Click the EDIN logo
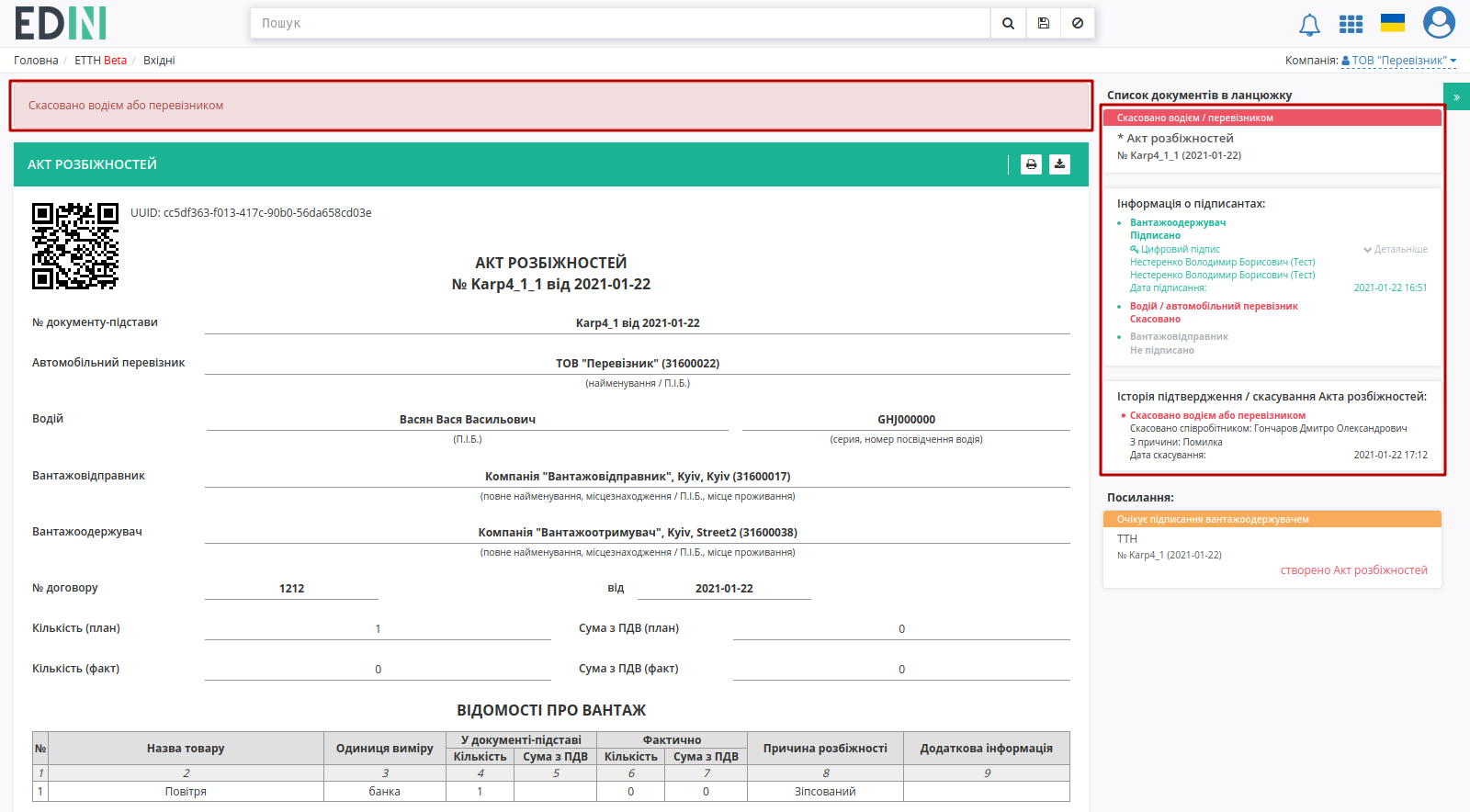 click(61, 23)
